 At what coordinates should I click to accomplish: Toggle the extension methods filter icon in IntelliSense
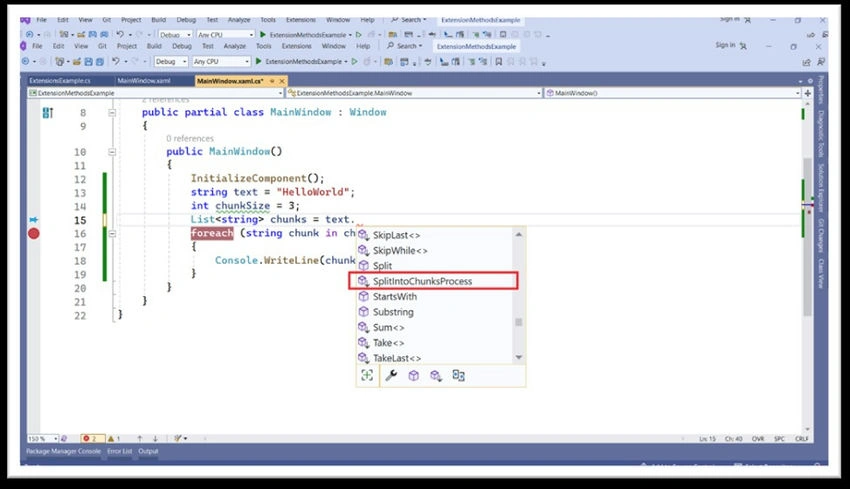click(x=436, y=375)
